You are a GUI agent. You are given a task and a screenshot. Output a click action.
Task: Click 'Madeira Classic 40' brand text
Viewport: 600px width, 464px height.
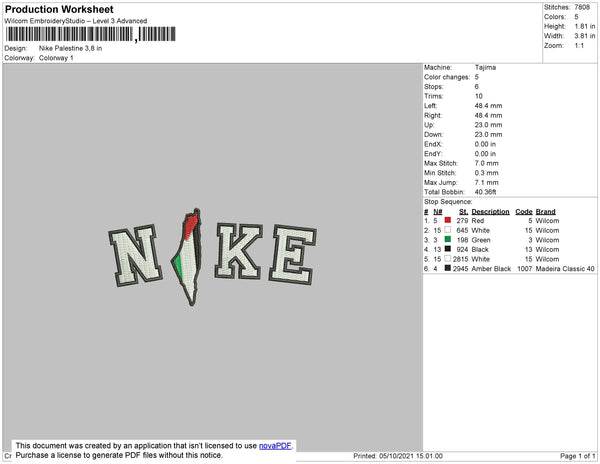(565, 269)
